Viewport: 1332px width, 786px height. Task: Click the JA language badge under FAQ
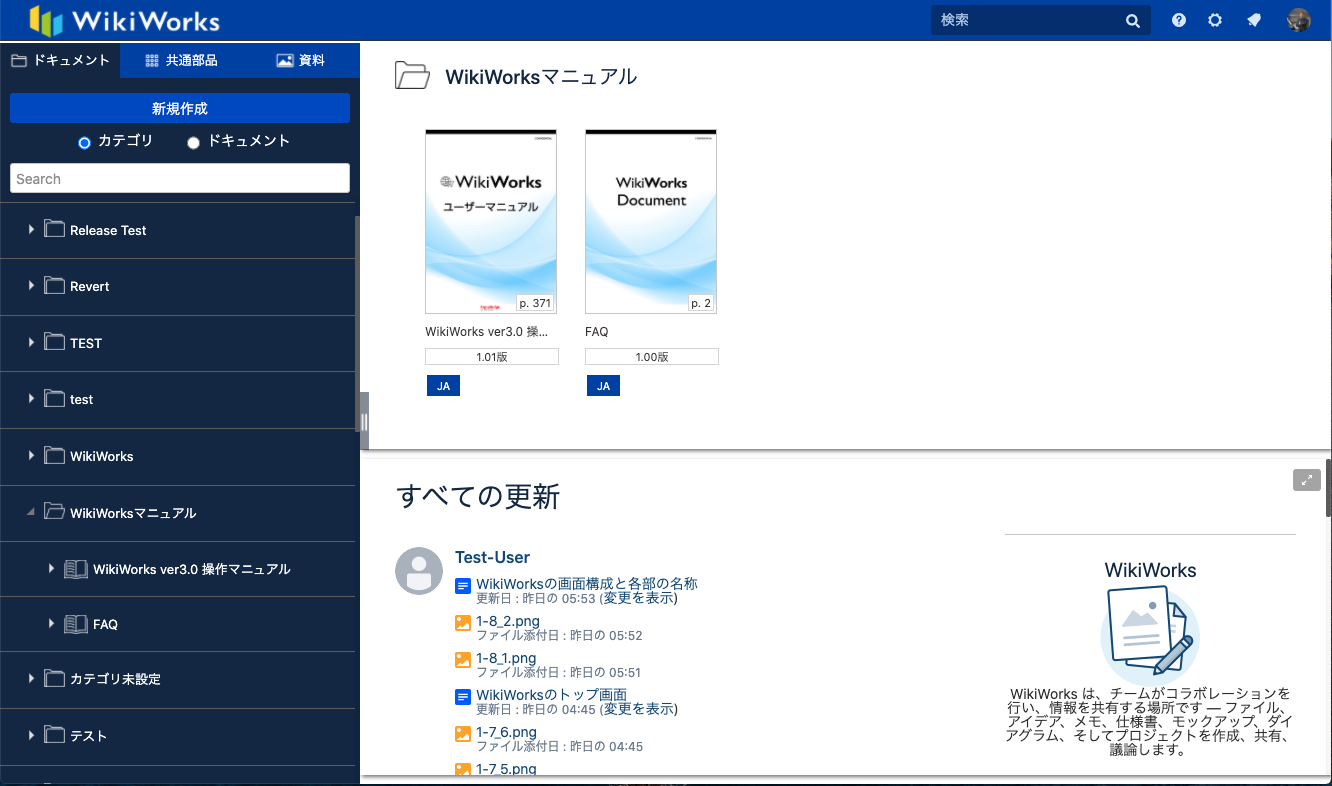click(x=603, y=385)
